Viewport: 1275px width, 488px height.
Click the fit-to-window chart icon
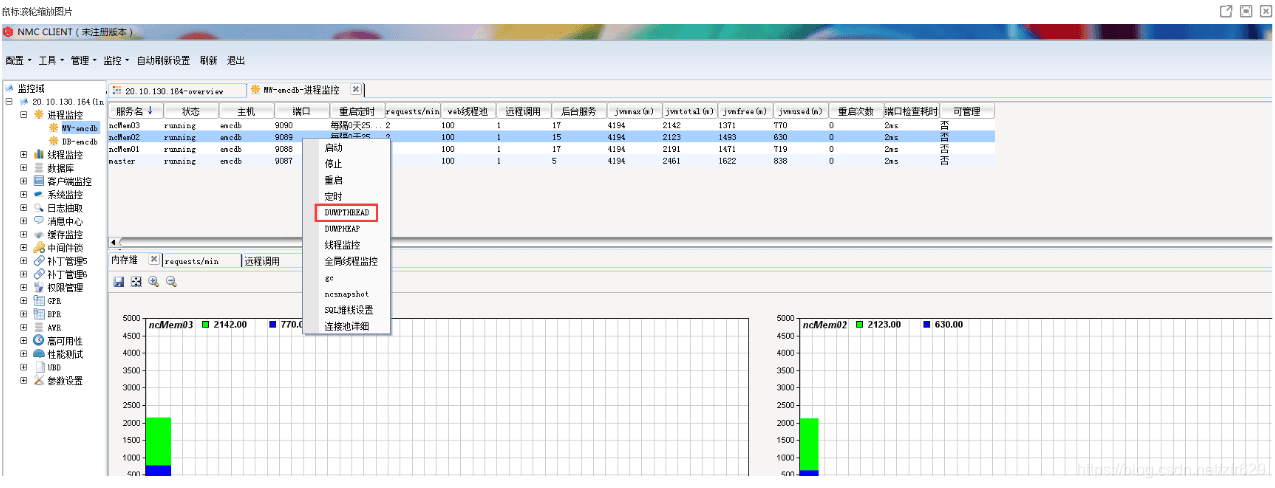[x=136, y=282]
